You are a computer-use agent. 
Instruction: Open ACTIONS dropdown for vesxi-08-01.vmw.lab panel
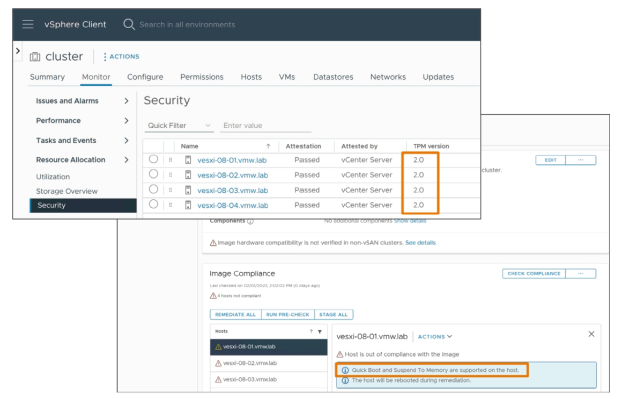click(435, 336)
